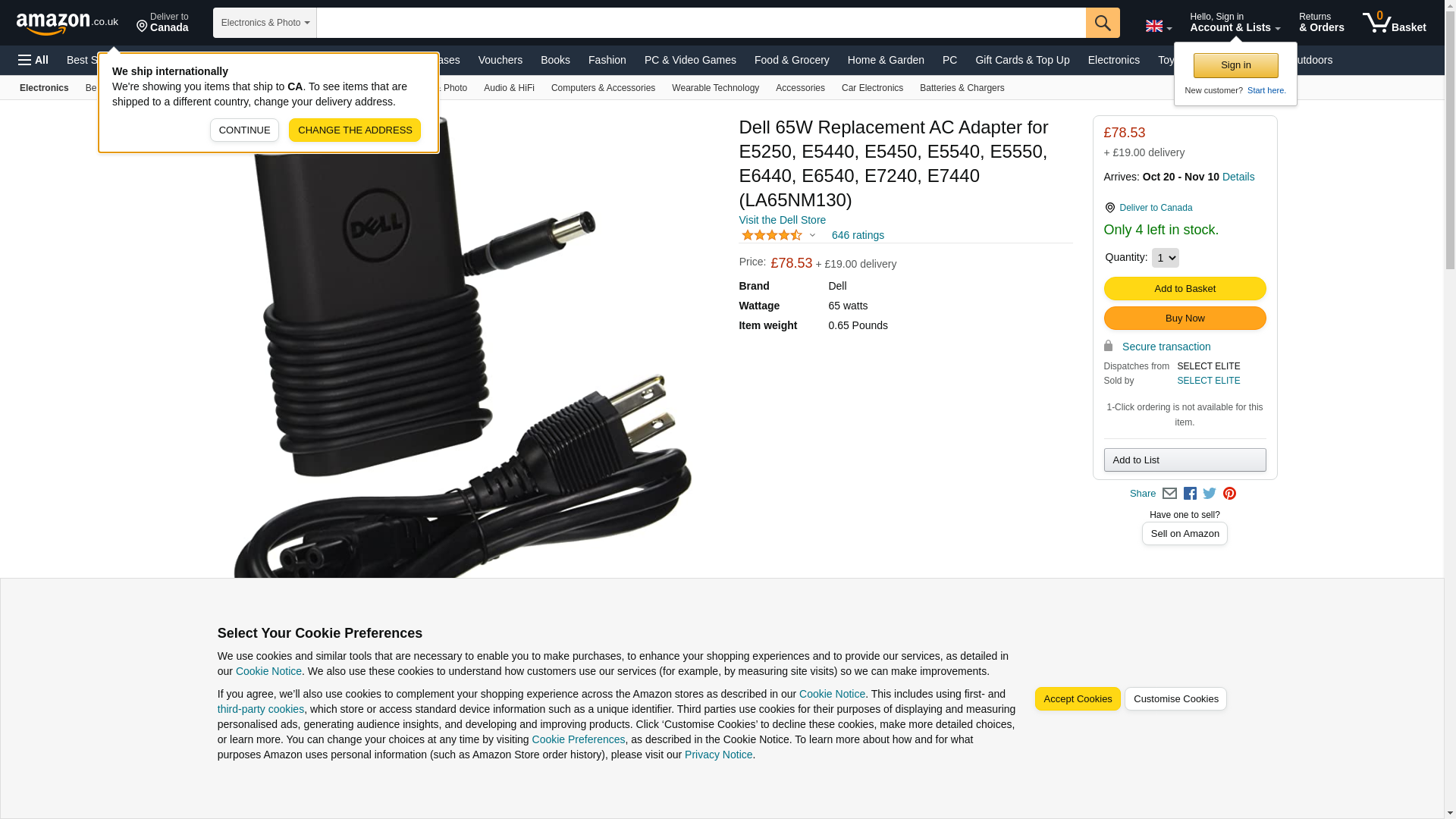Open the basket cart icon
This screenshot has height=819, width=1456.
pyautogui.click(x=1394, y=23)
